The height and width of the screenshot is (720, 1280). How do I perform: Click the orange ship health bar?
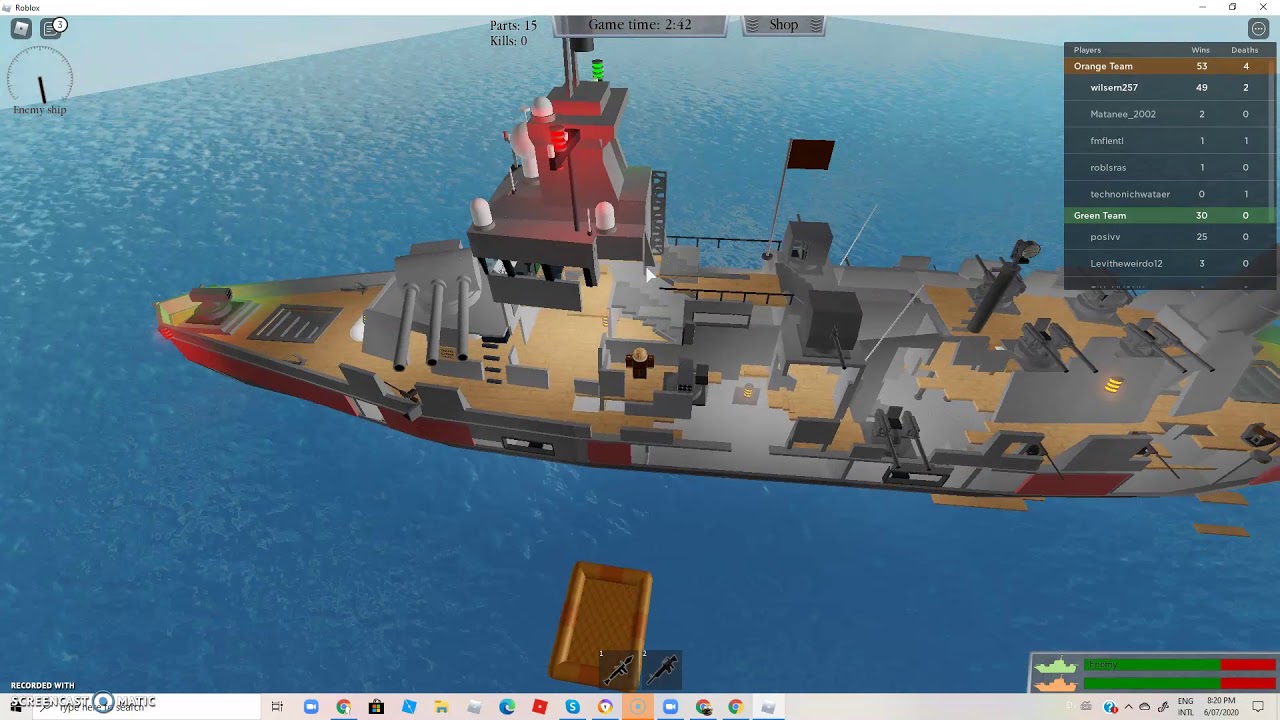pos(1179,684)
